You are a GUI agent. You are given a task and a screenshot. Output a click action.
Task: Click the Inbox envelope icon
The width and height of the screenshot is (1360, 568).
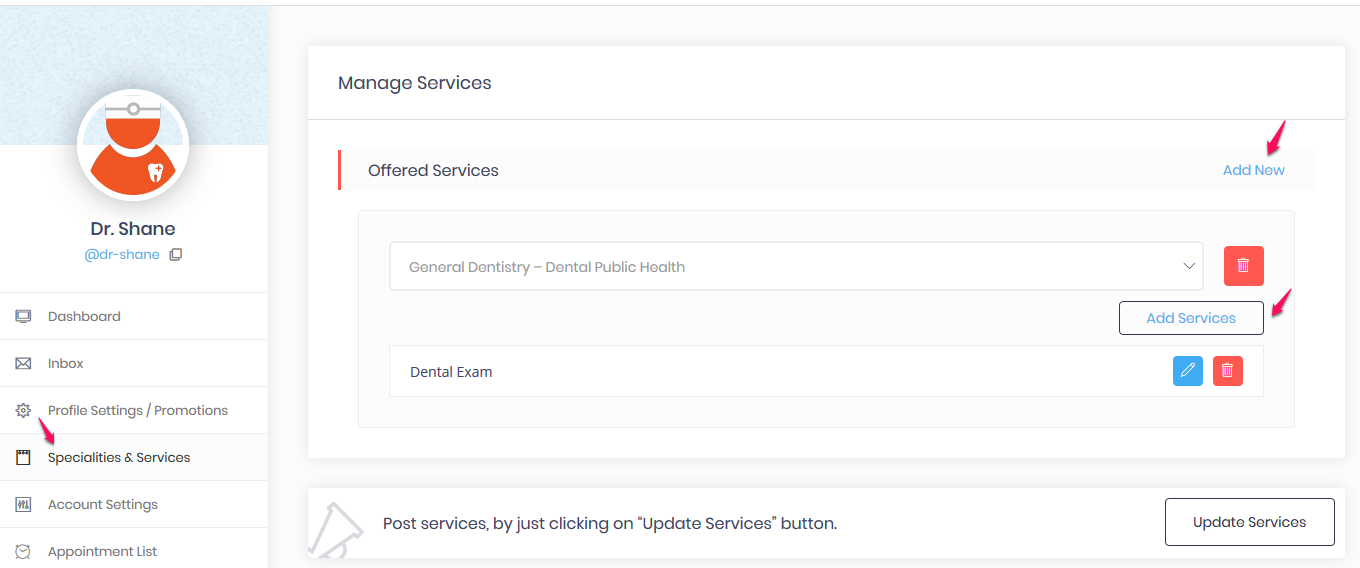pyautogui.click(x=23, y=363)
